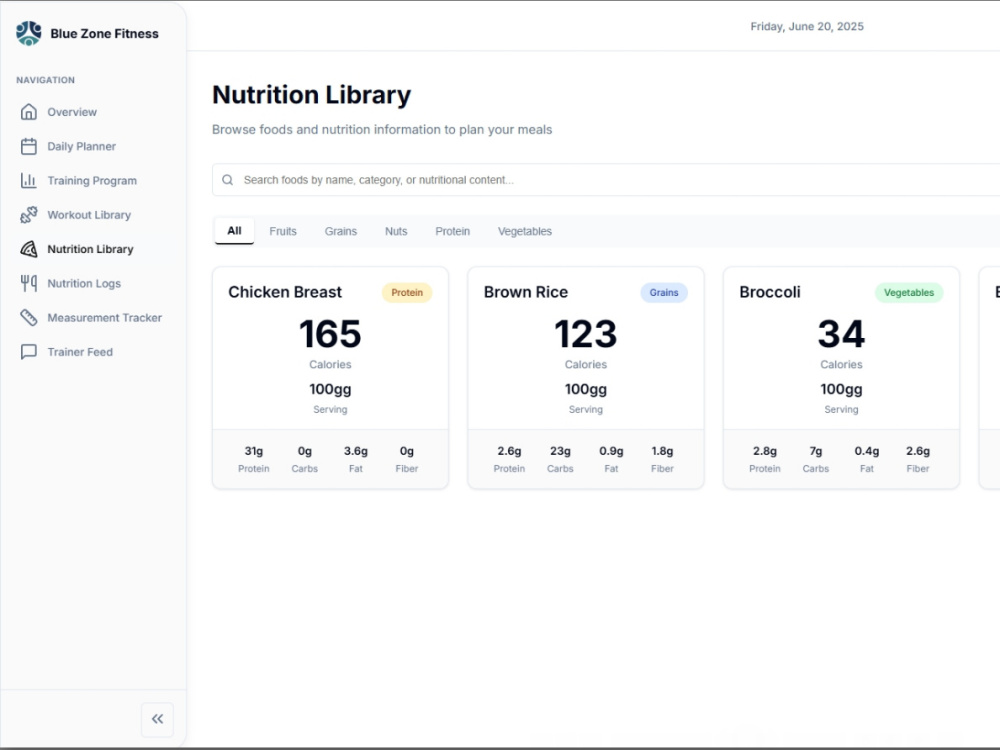Switch to the Nuts tab
This screenshot has width=1000, height=750.
[x=396, y=231]
